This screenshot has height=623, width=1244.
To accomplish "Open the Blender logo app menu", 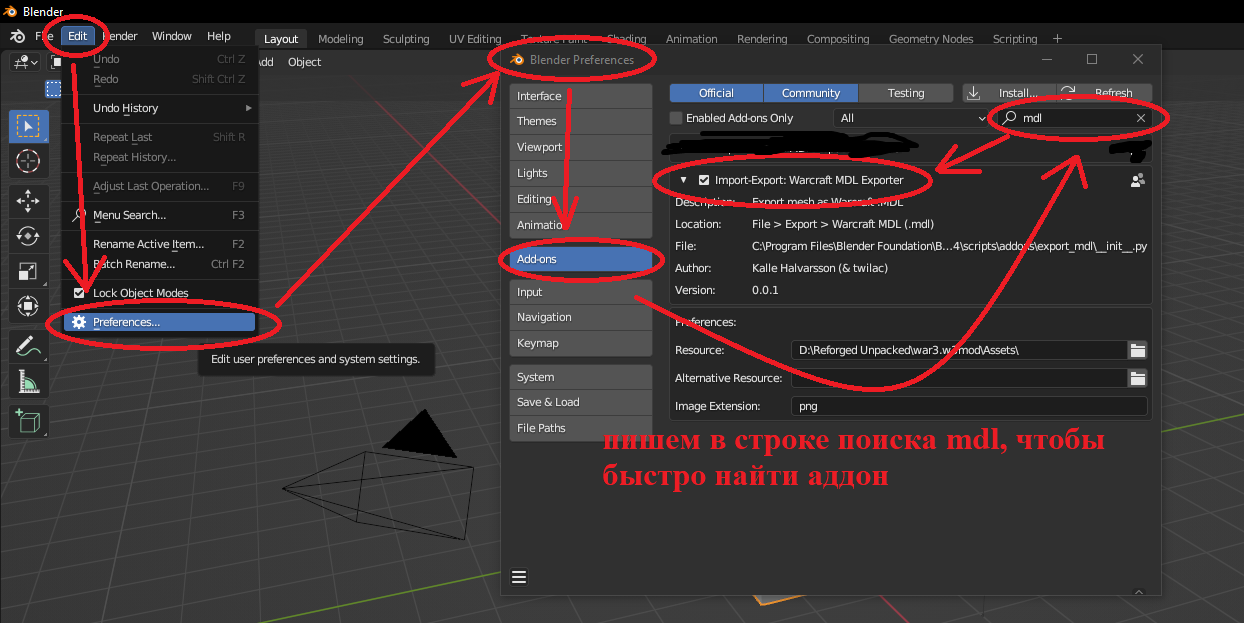I will tap(18, 36).
